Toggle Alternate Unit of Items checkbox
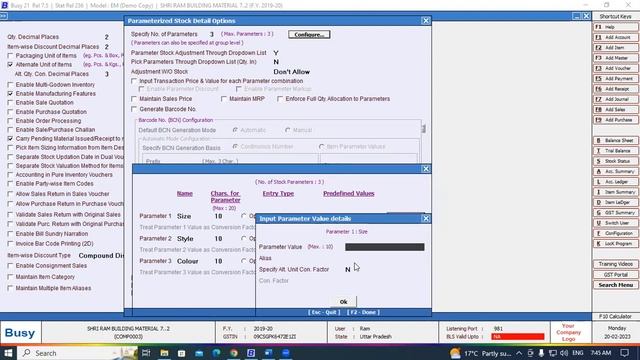 coord(10,64)
